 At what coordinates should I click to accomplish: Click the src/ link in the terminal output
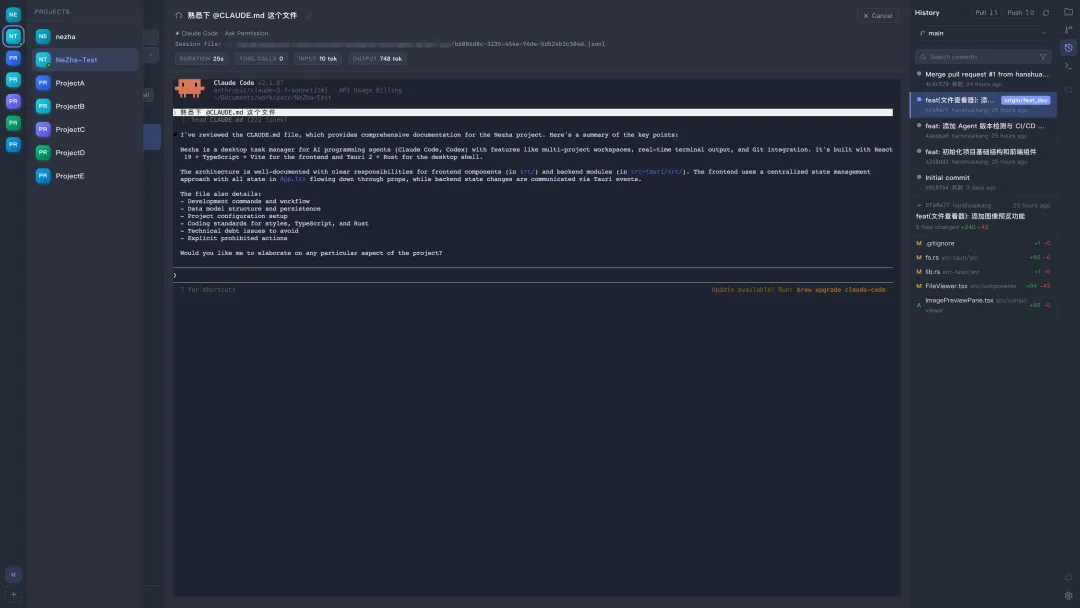pyautogui.click(x=527, y=172)
